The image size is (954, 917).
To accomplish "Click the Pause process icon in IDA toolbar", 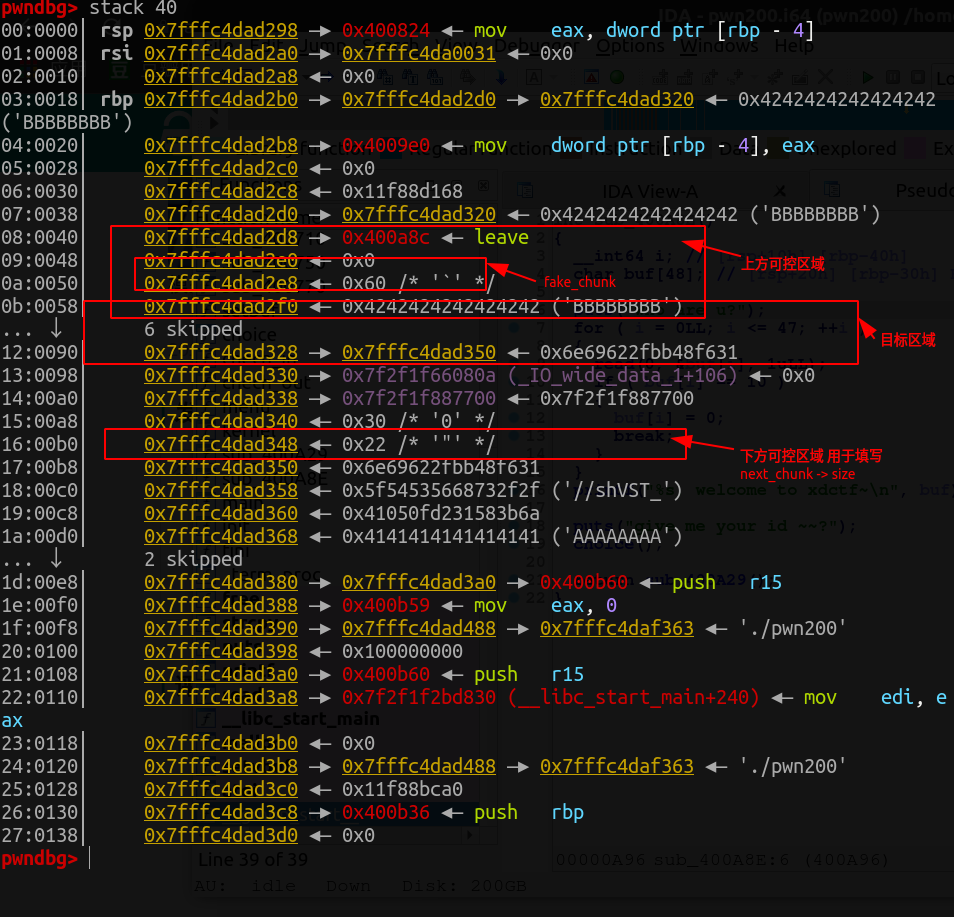I will (893, 76).
